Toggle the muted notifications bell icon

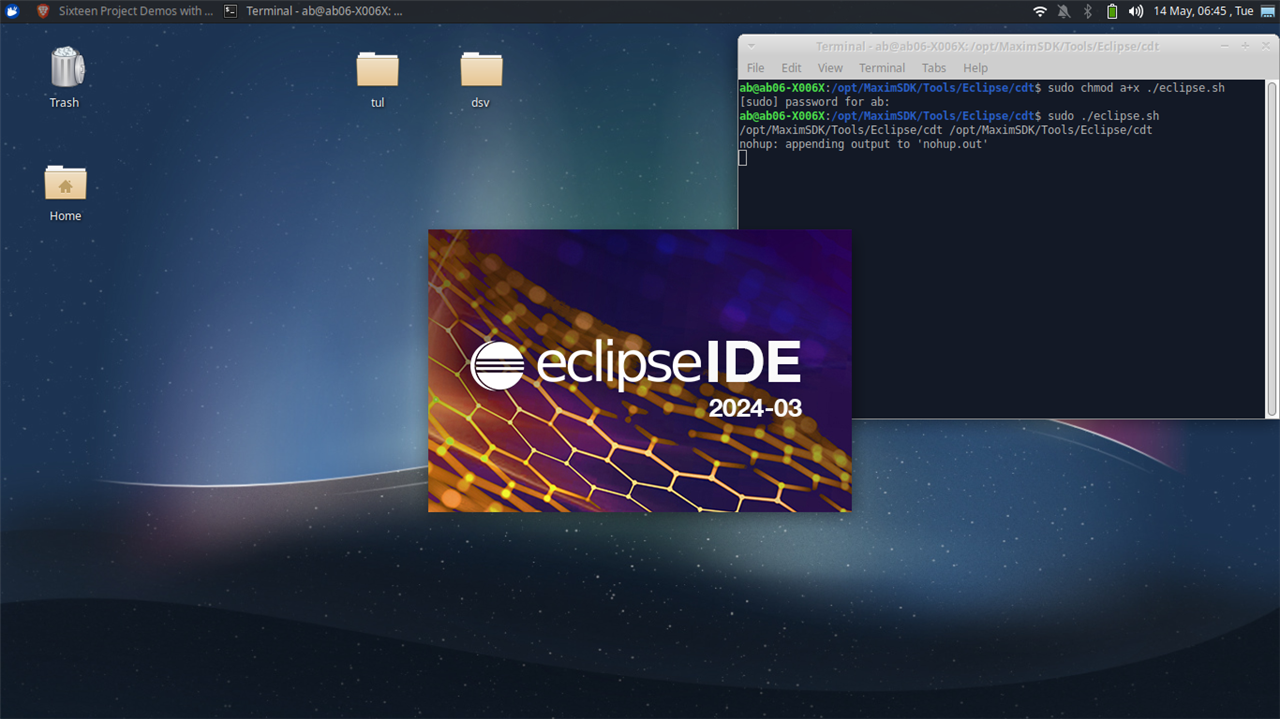point(1064,11)
